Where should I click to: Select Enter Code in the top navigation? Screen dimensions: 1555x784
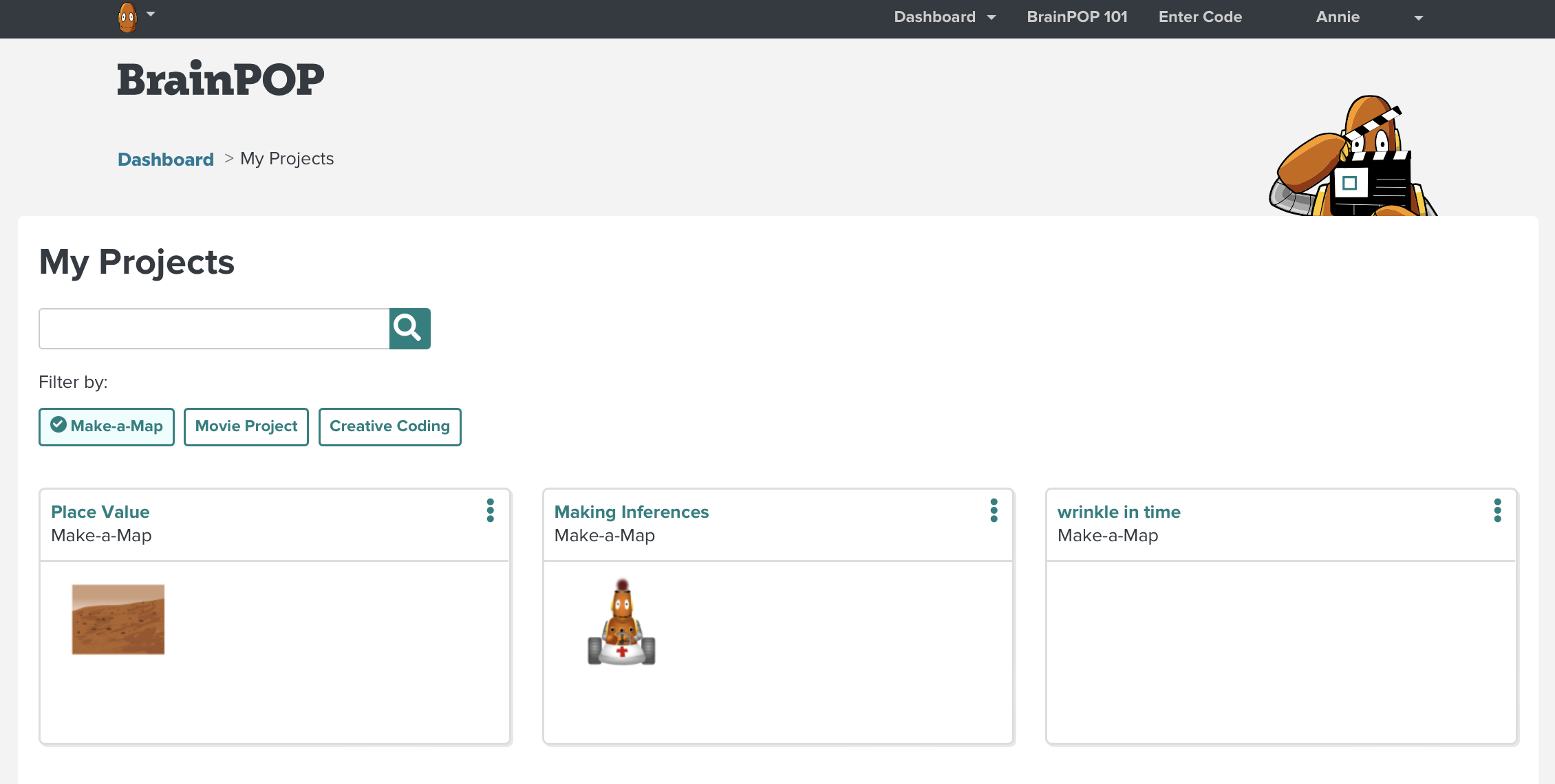1200,17
